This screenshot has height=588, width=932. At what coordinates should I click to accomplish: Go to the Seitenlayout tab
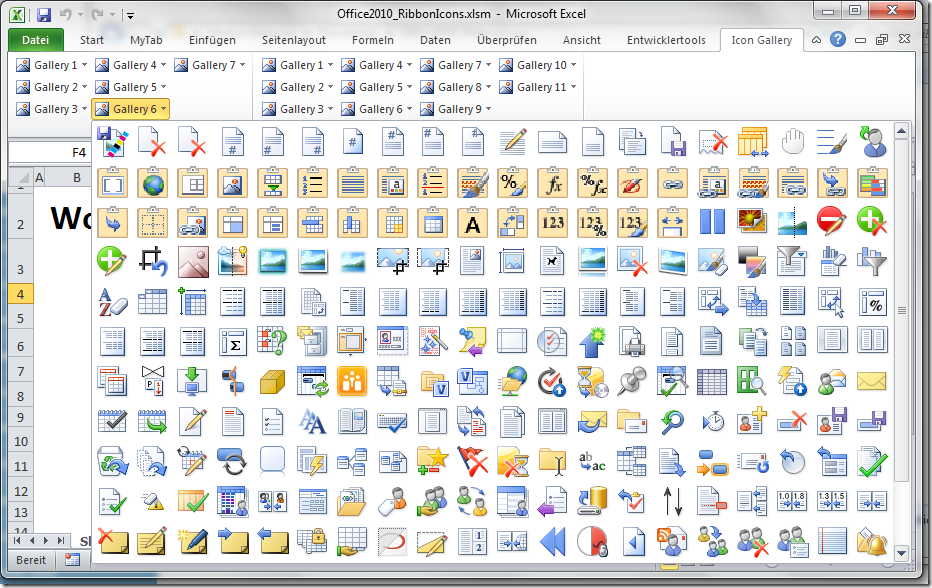pyautogui.click(x=294, y=40)
